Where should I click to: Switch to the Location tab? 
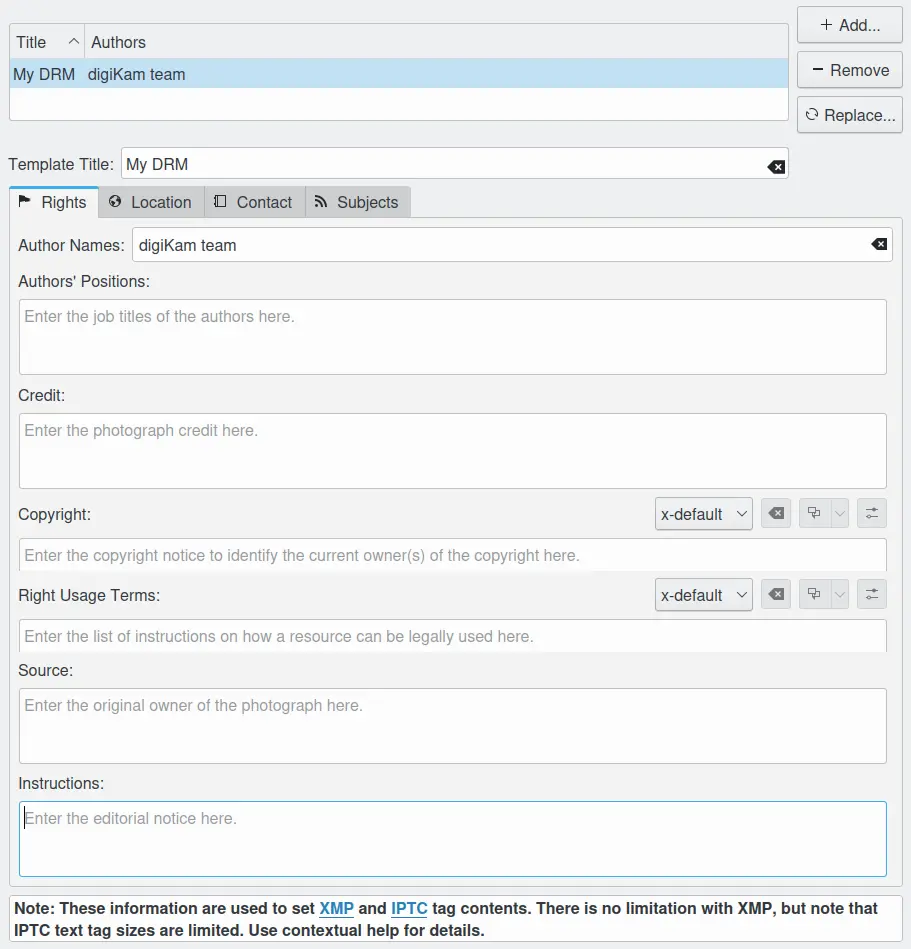150,202
